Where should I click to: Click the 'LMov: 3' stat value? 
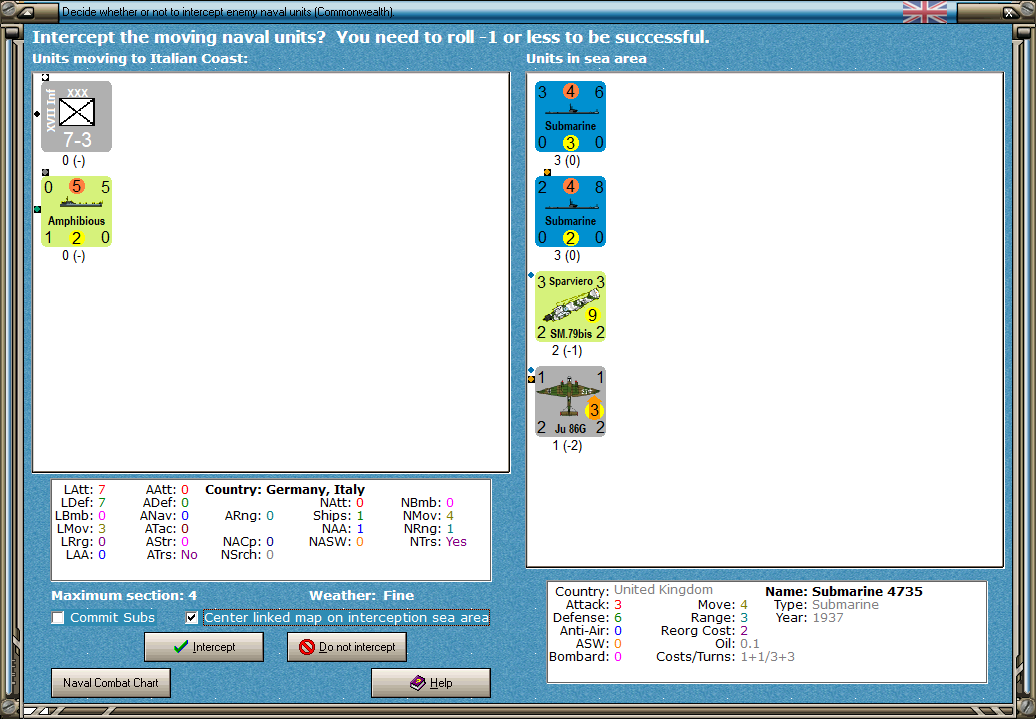81,529
